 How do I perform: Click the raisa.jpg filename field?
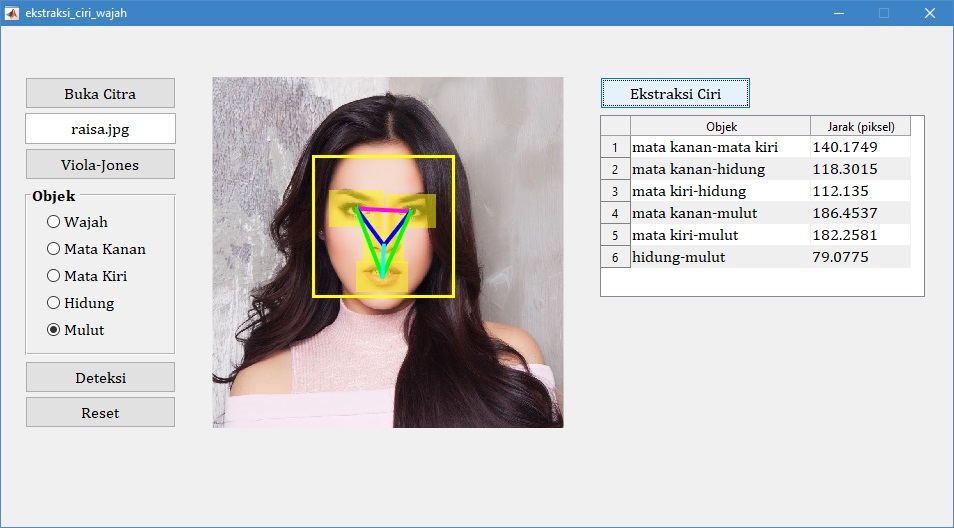tap(100, 129)
